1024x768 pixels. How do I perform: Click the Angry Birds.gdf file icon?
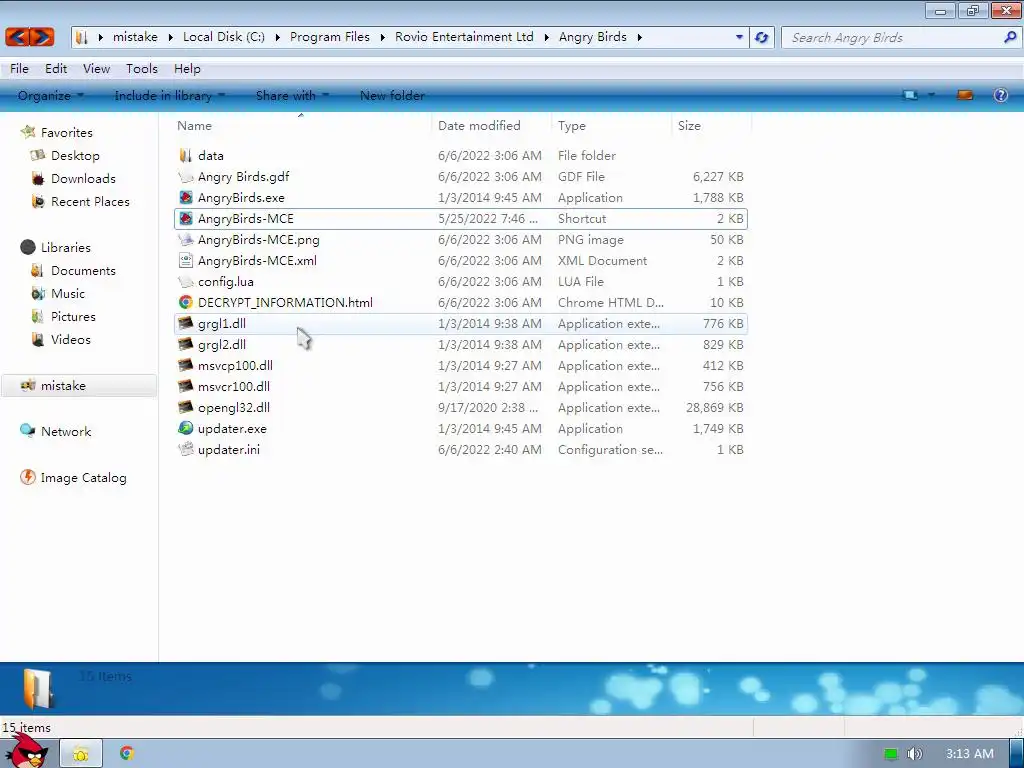point(185,176)
